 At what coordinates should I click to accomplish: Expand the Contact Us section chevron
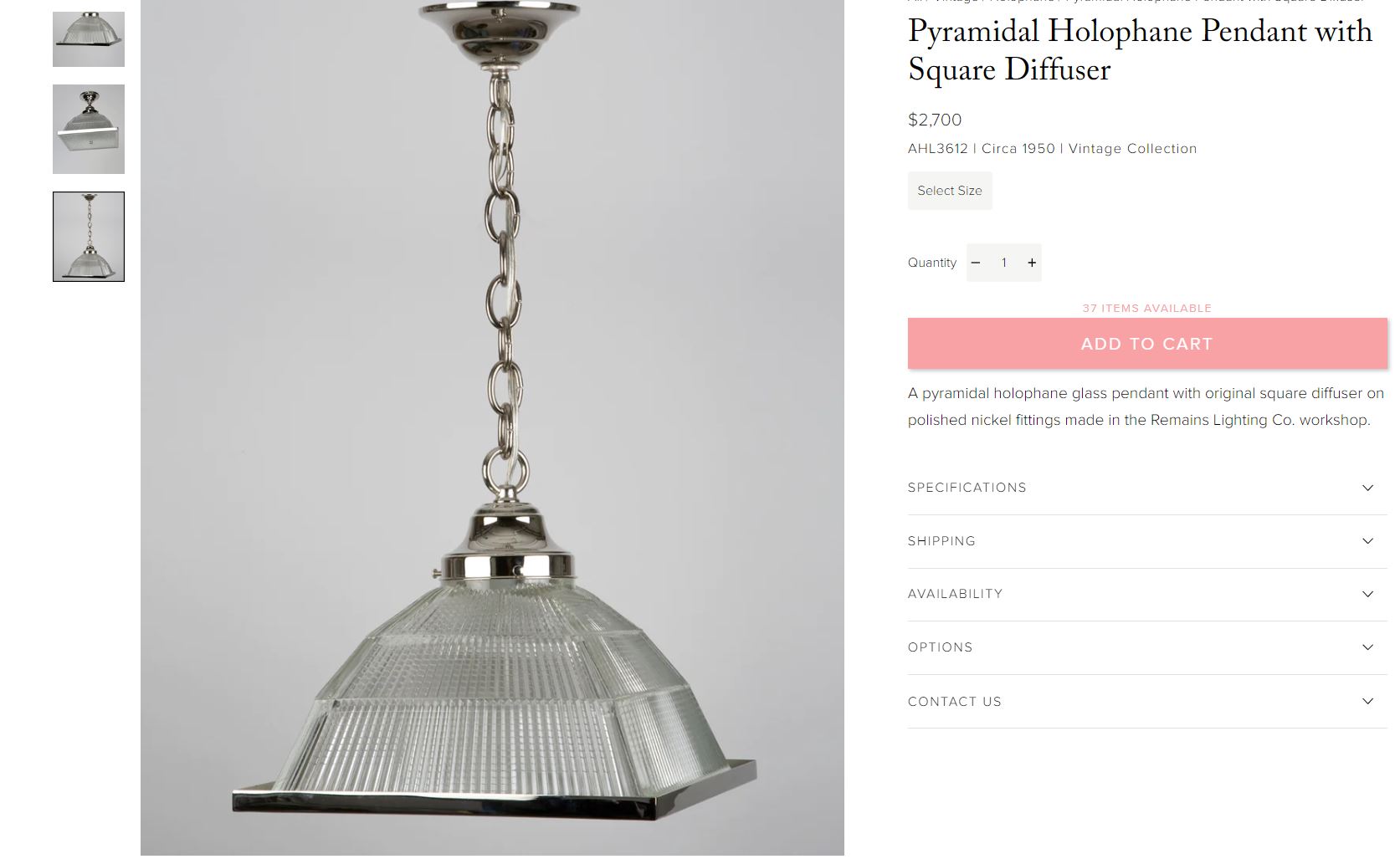point(1367,701)
